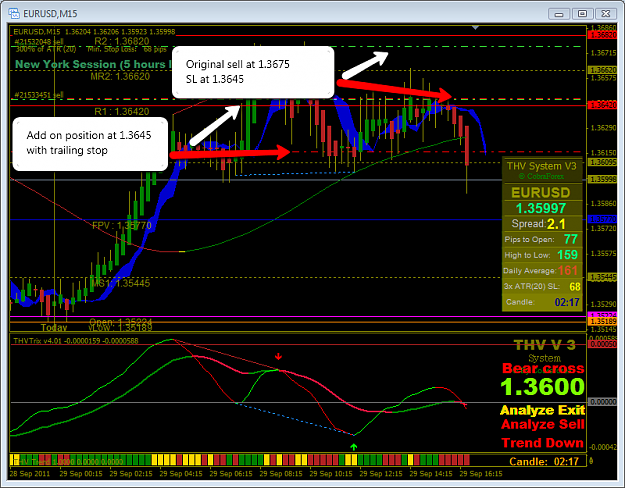The height and width of the screenshot is (488, 625).
Task: Click the 29 Sep 04:15 time axis label
Action: [x=181, y=474]
